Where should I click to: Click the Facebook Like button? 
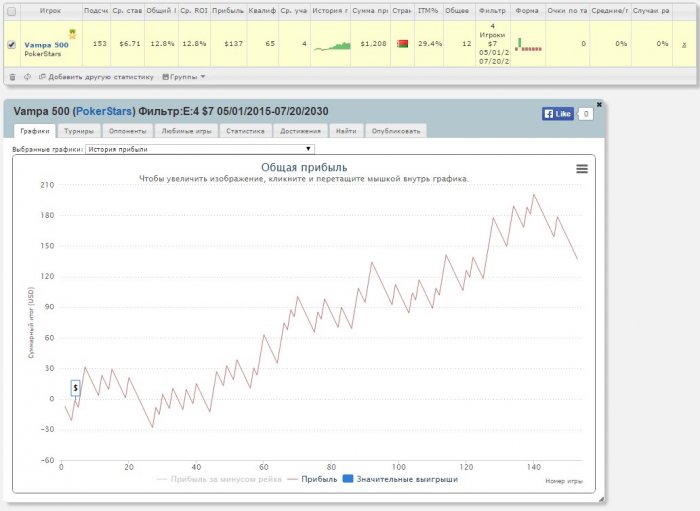pyautogui.click(x=558, y=114)
